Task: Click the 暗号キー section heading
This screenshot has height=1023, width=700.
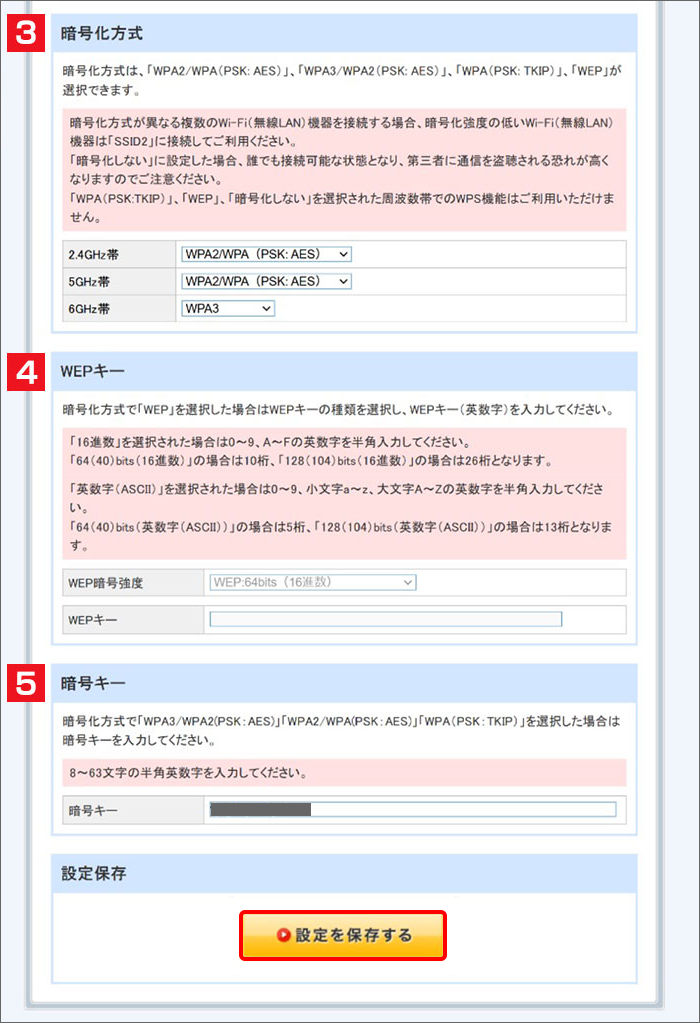Action: (93, 683)
